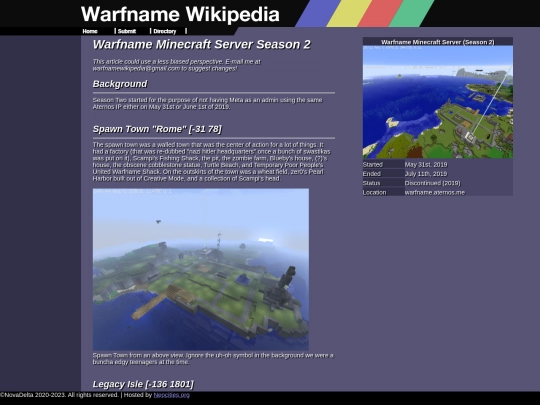Select the warfname.aternos.me location value
Screen dimensions: 540x405
(435, 193)
